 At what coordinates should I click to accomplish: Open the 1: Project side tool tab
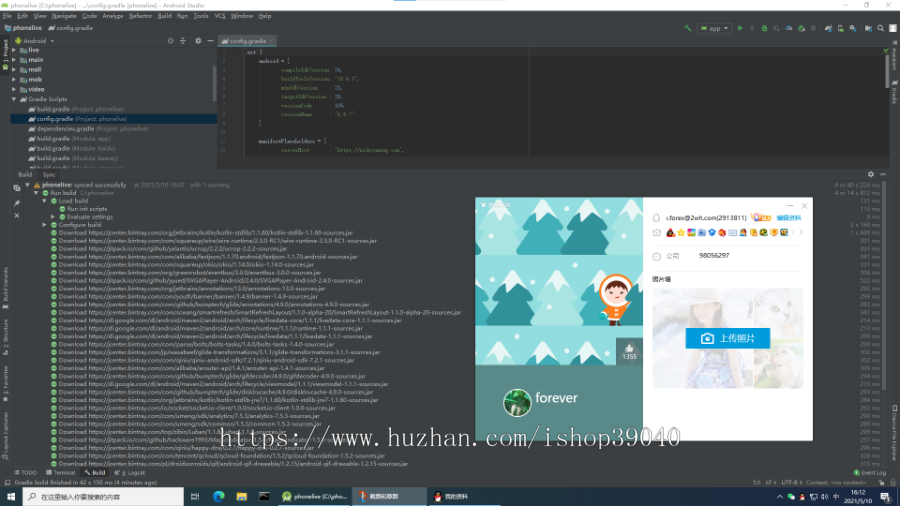pyautogui.click(x=5, y=56)
